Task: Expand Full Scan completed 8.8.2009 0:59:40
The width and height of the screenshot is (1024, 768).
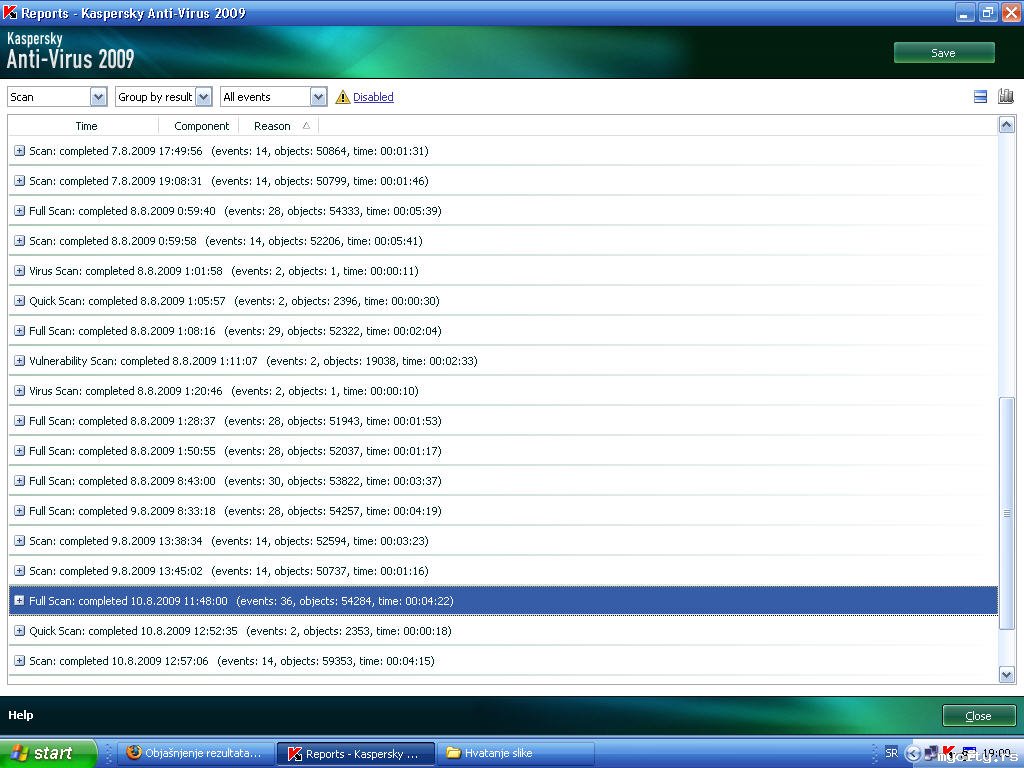Action: [x=20, y=211]
